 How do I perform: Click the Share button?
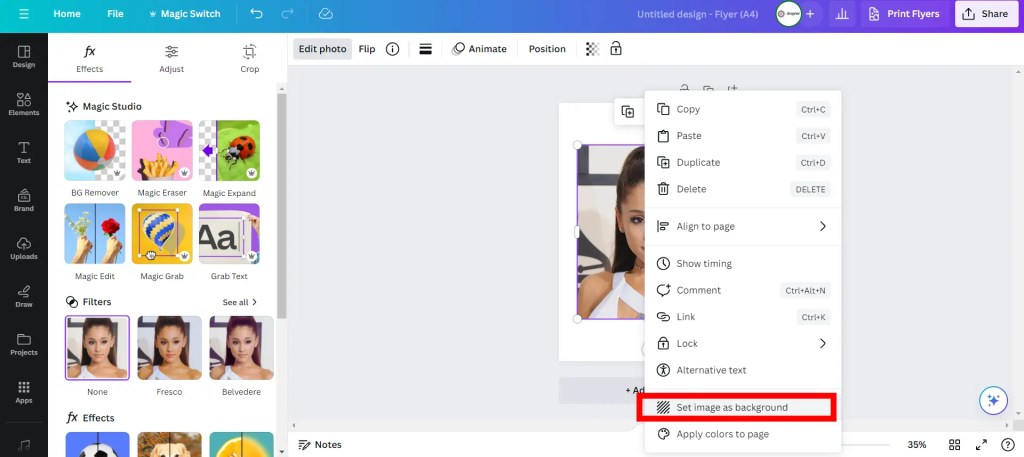coord(984,14)
